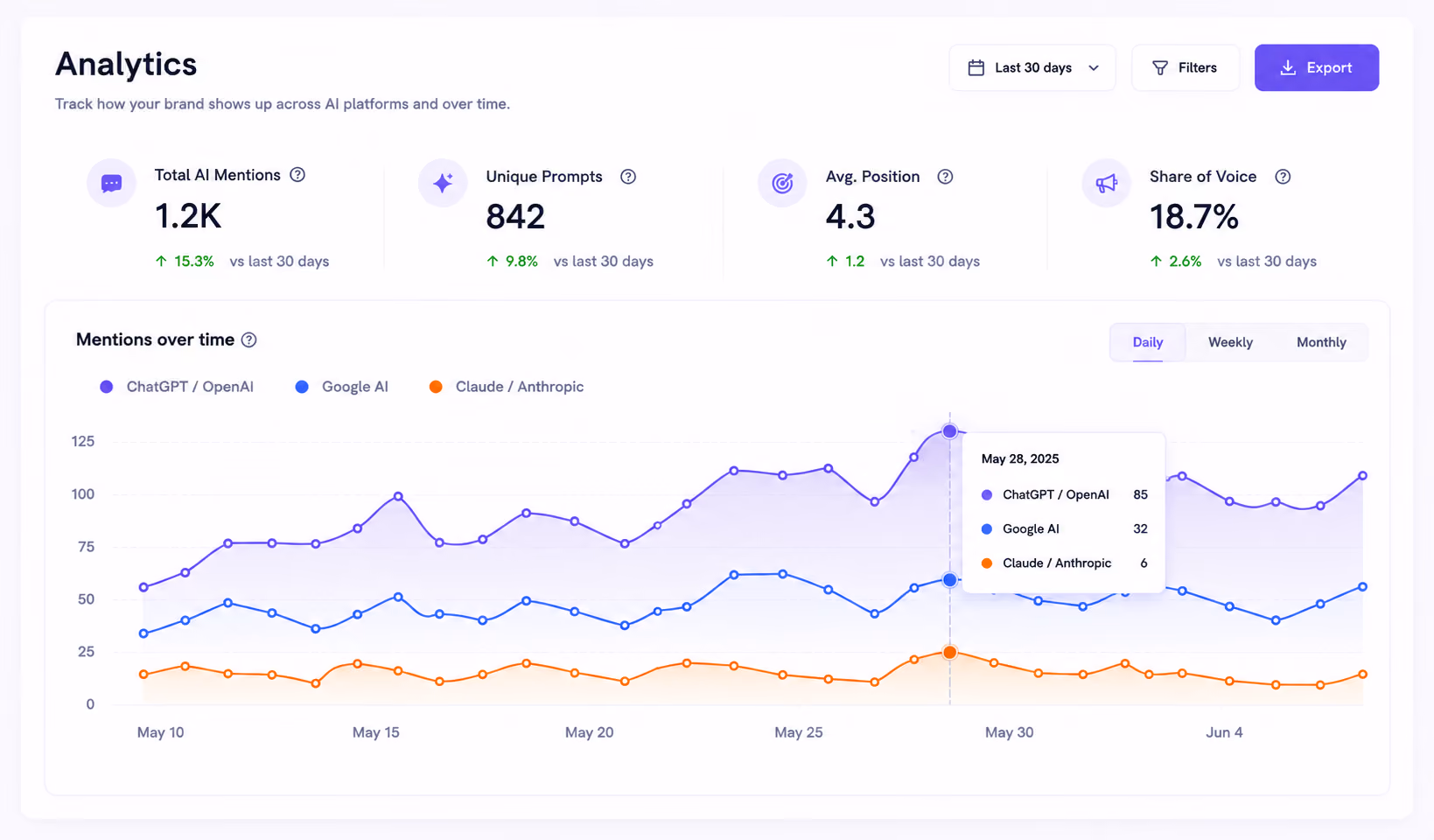Open help tooltip next to Mentions over time
Image resolution: width=1434 pixels, height=840 pixels.
click(x=249, y=340)
